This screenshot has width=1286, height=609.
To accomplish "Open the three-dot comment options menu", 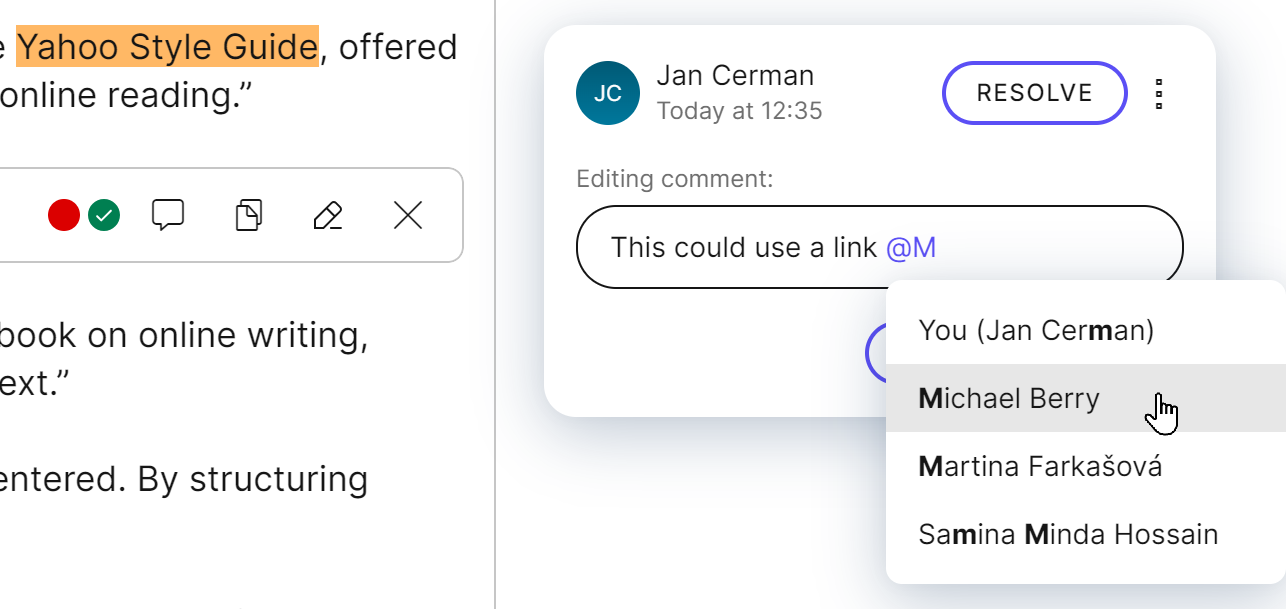I will point(1159,93).
